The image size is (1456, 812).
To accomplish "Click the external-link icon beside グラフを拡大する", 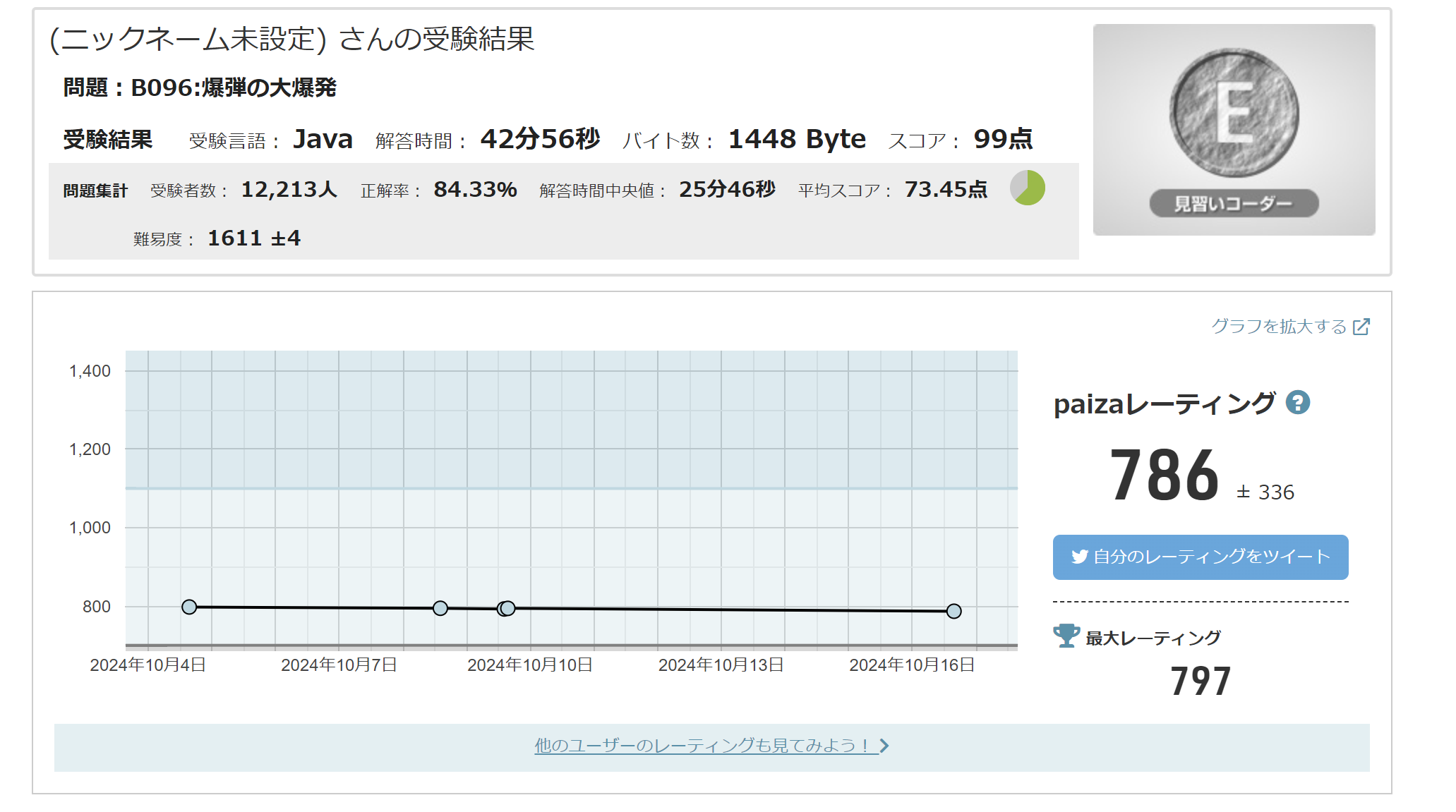I will coord(1361,327).
